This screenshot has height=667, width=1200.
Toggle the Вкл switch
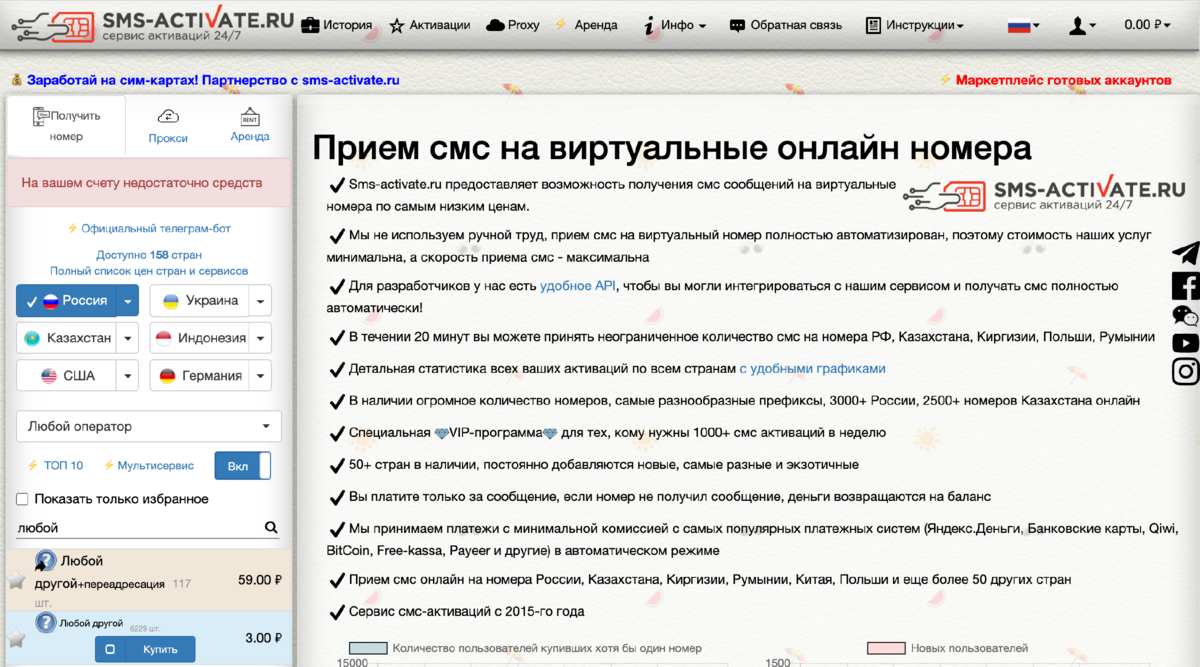tap(243, 466)
